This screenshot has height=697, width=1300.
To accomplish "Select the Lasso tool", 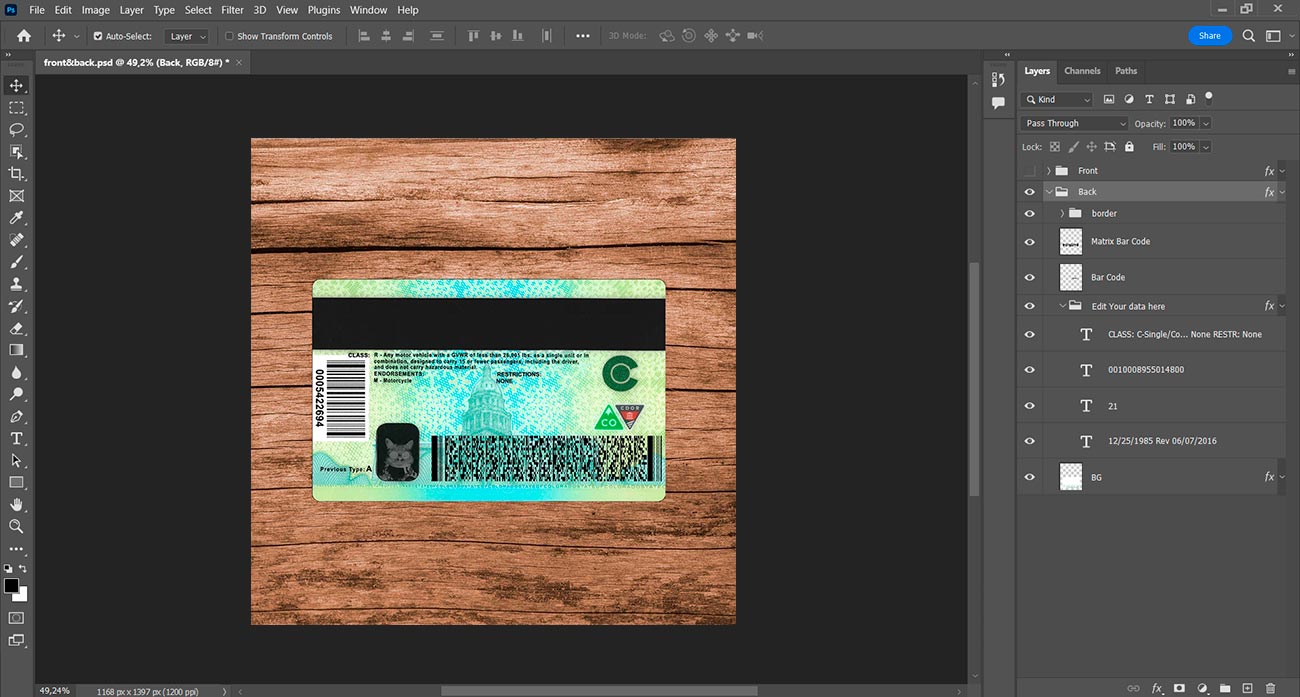I will click(x=16, y=130).
